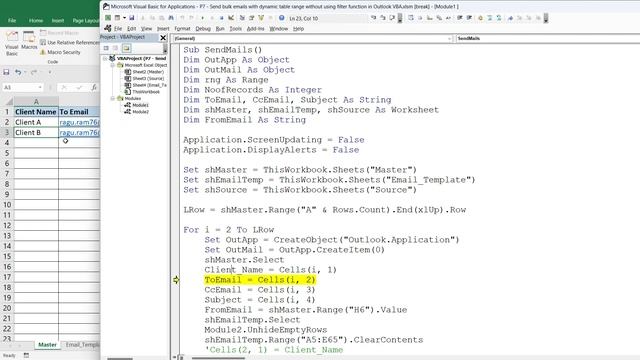Click View Object icon in Project pane
The width and height of the screenshot is (640, 360).
116,48
